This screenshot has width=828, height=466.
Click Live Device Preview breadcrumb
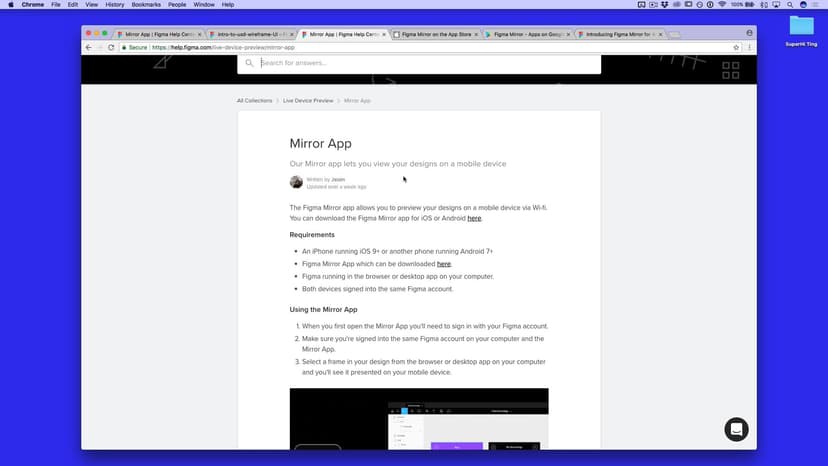[x=308, y=101]
